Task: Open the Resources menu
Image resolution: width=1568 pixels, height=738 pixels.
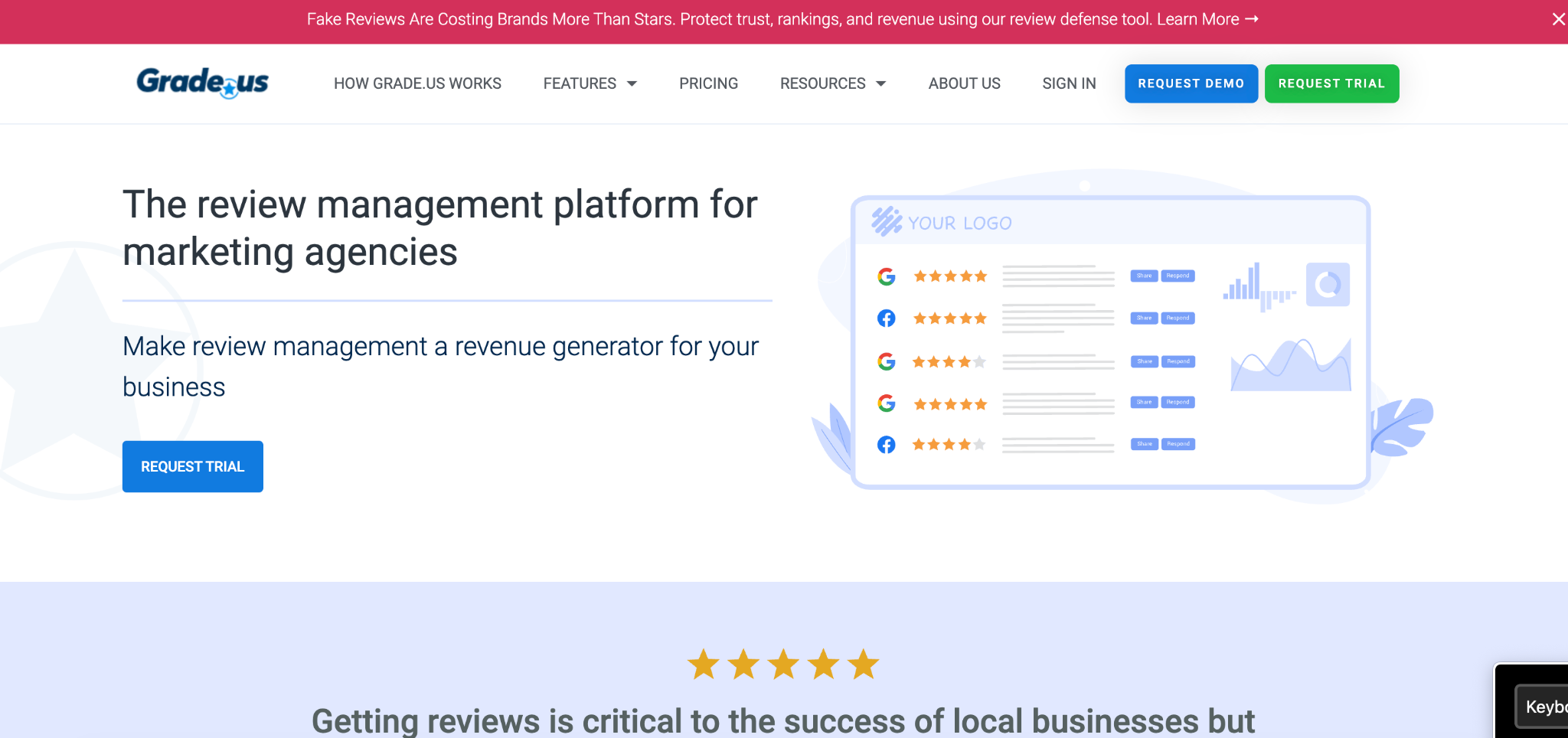Action: 822,83
